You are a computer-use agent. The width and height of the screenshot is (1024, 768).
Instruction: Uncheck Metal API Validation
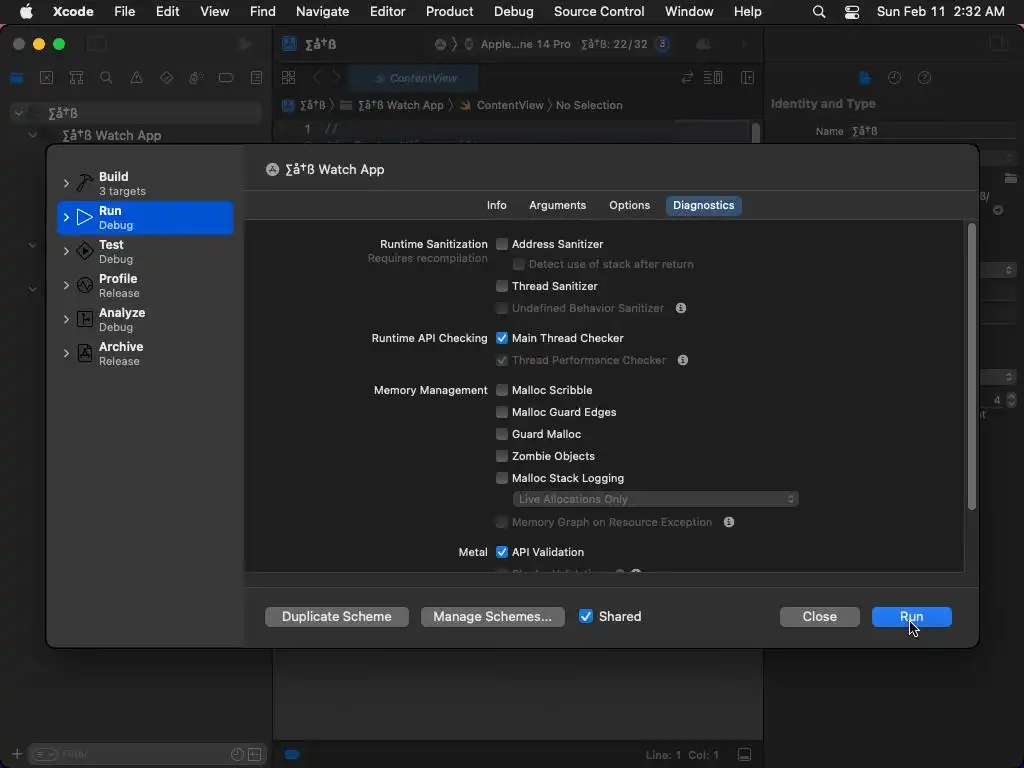(502, 552)
